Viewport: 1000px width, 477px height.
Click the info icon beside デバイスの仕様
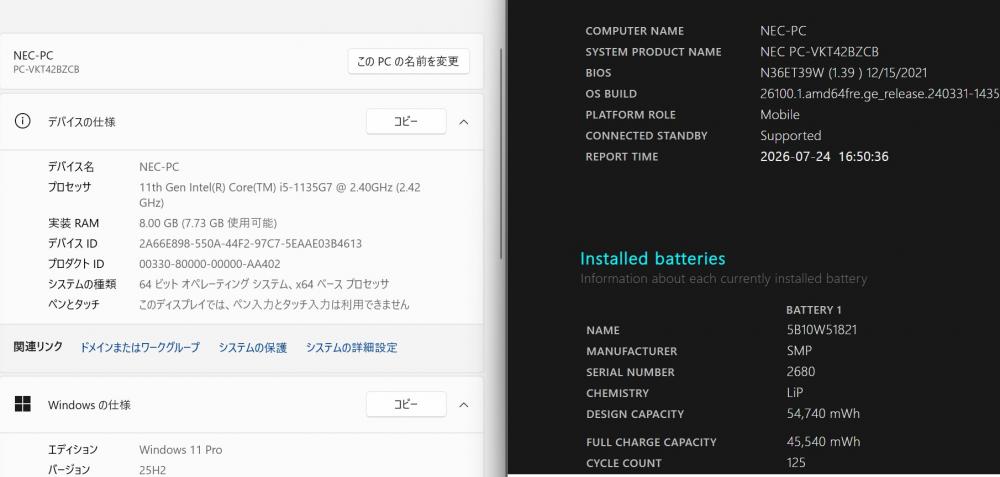pos(22,121)
